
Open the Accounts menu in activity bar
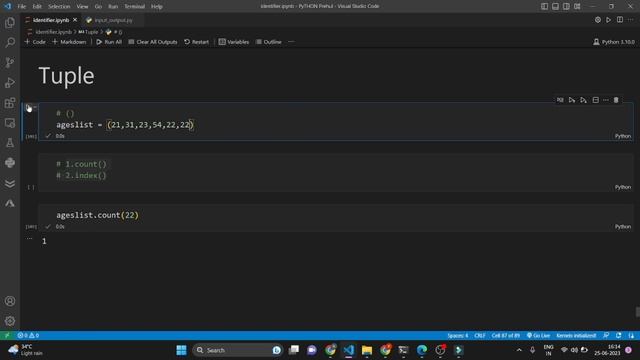(10, 301)
